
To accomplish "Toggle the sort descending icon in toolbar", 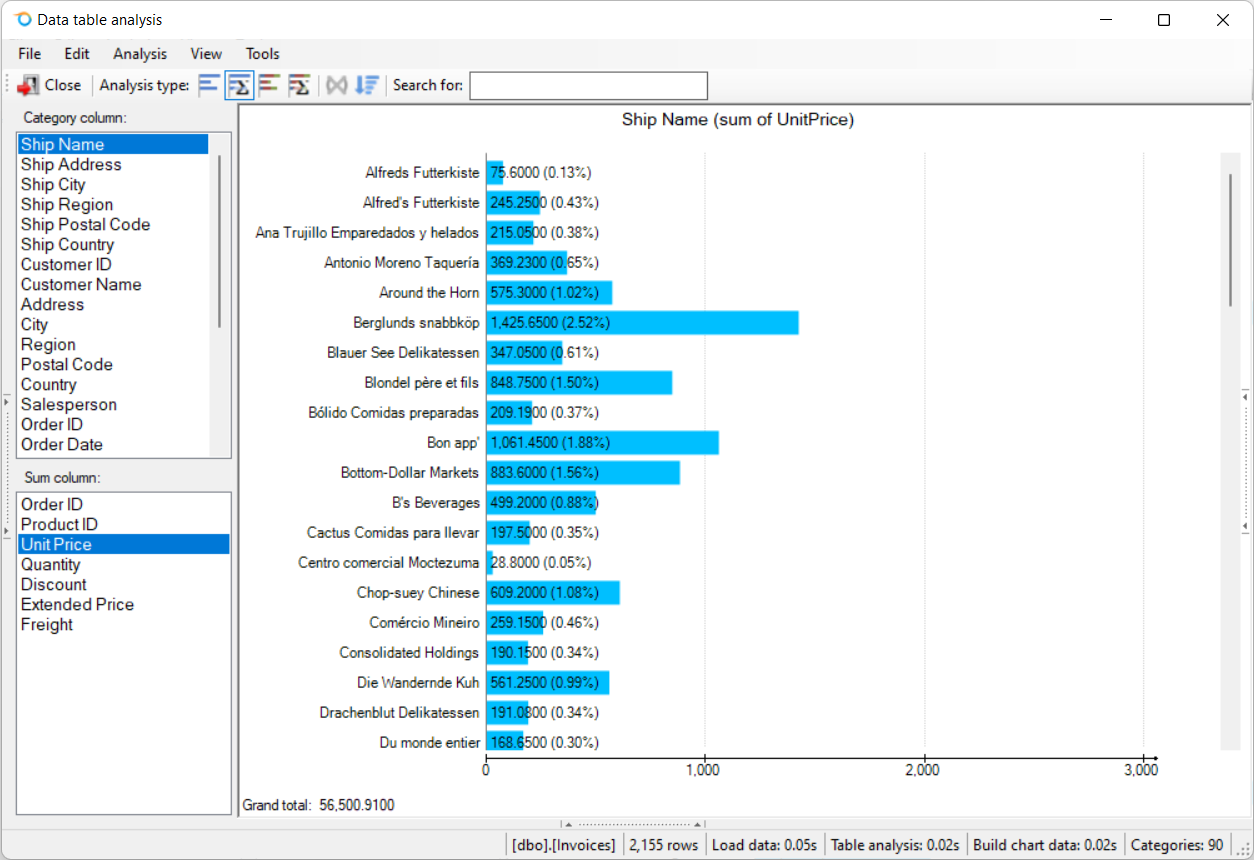I will pos(367,85).
